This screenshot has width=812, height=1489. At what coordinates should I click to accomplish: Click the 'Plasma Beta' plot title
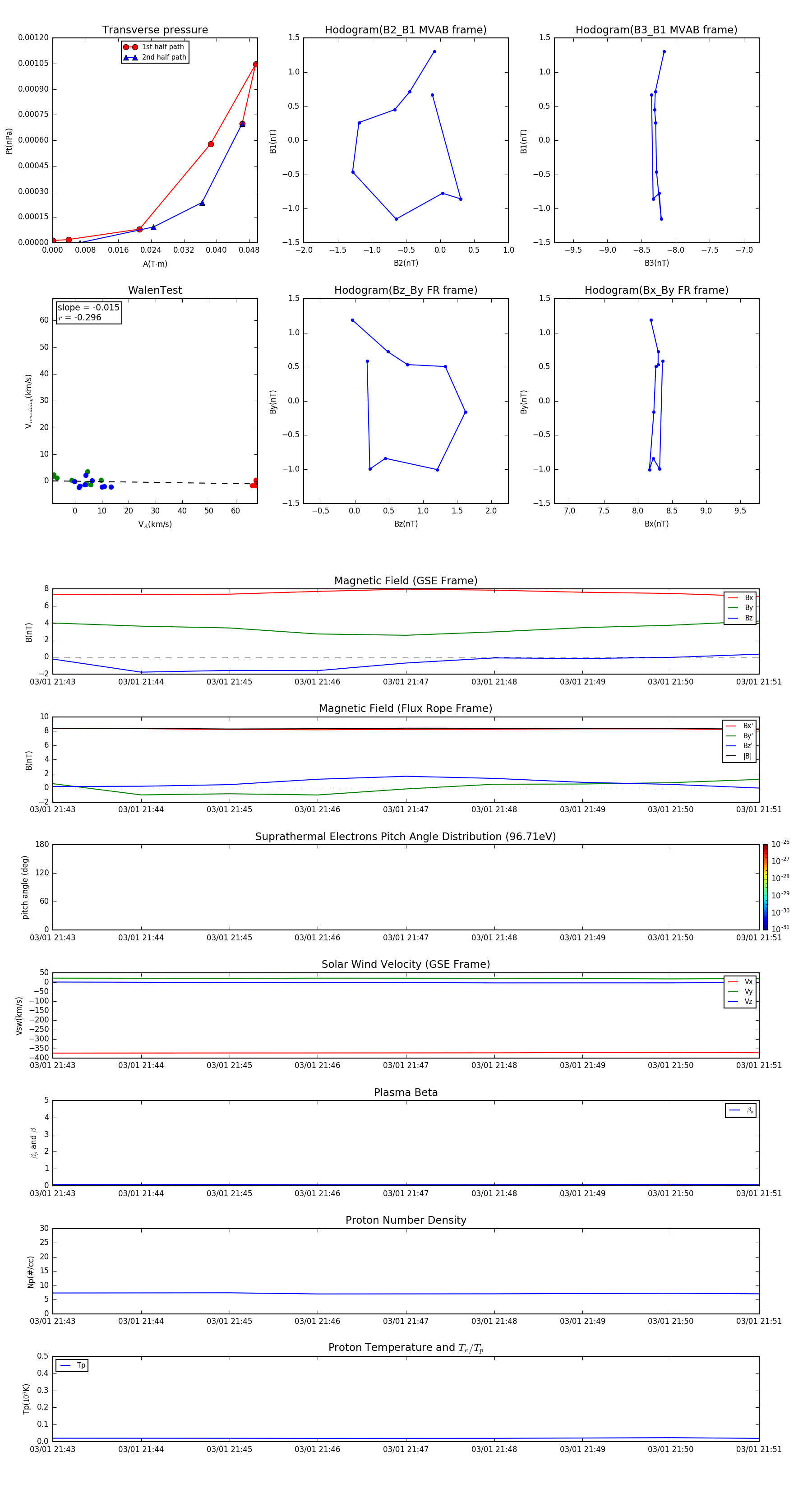pyautogui.click(x=406, y=1092)
